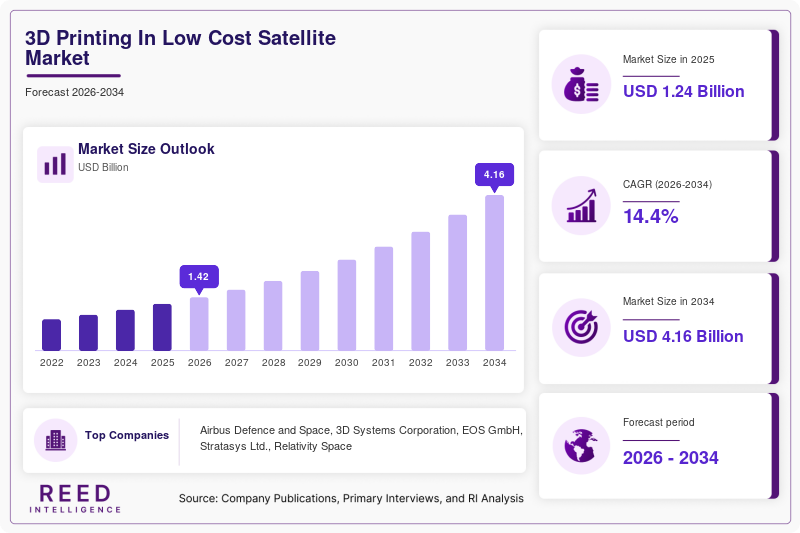
Task: Click the REED Intelligence logo
Action: coord(75,499)
